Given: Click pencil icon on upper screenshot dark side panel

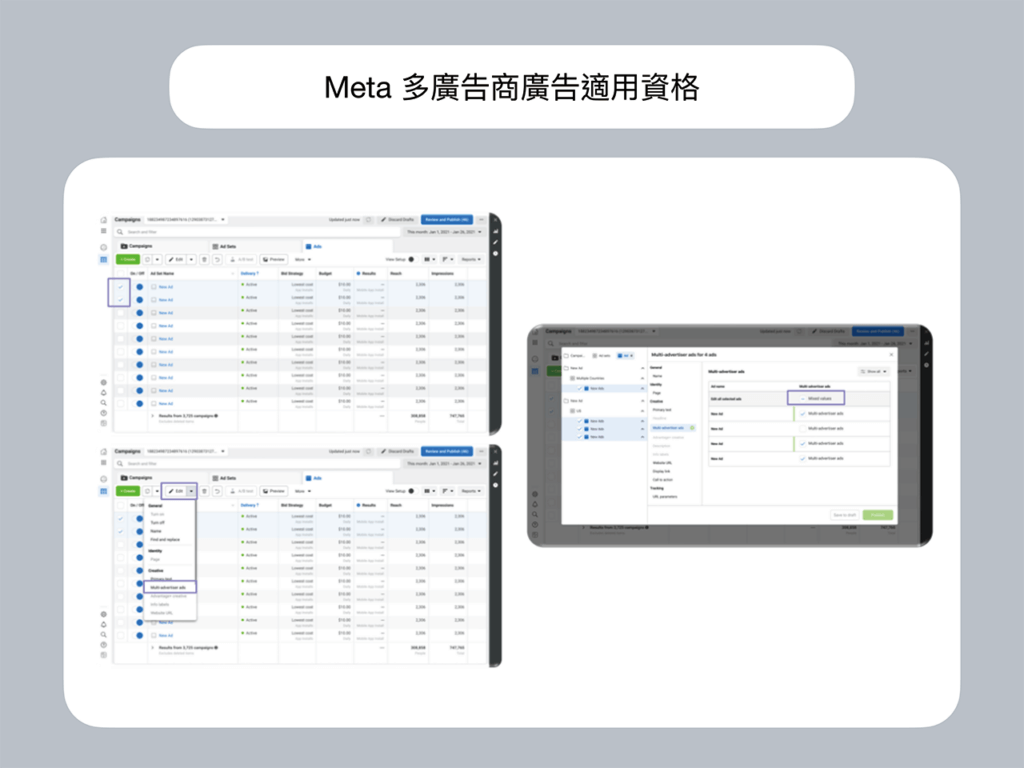Looking at the screenshot, I should [x=496, y=242].
